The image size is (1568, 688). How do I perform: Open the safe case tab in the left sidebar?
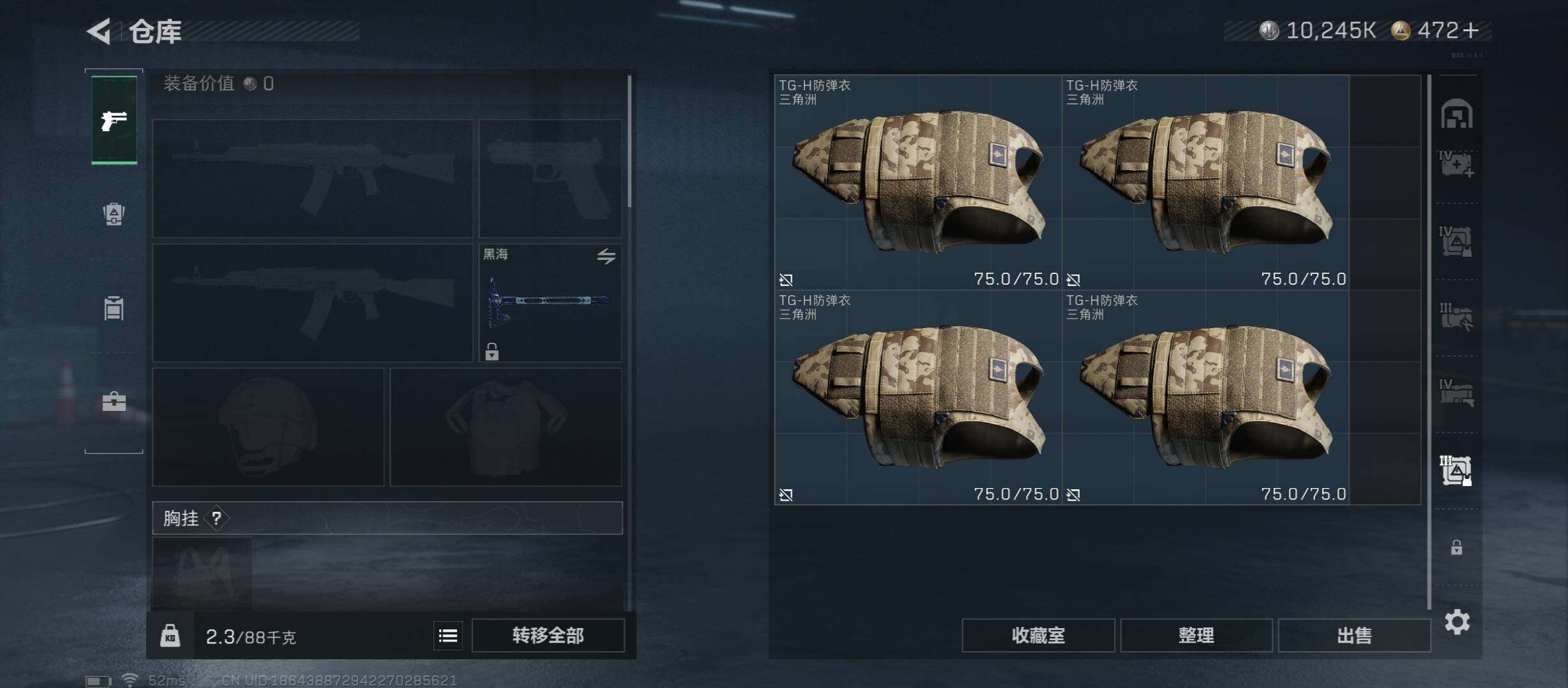click(114, 401)
